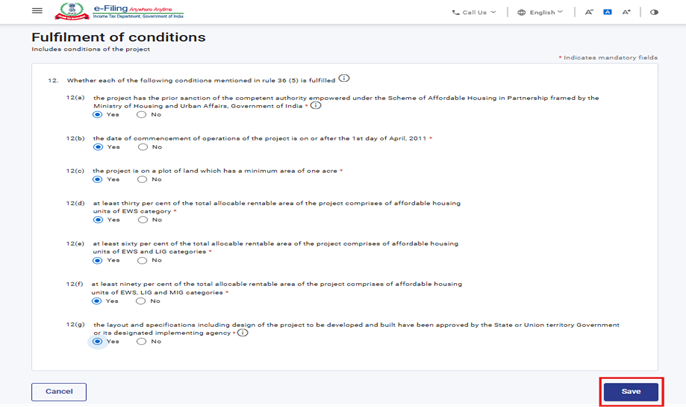Click info icon next to 12(g) condition
Viewport: 686px width, 407px height.
[x=242, y=332]
